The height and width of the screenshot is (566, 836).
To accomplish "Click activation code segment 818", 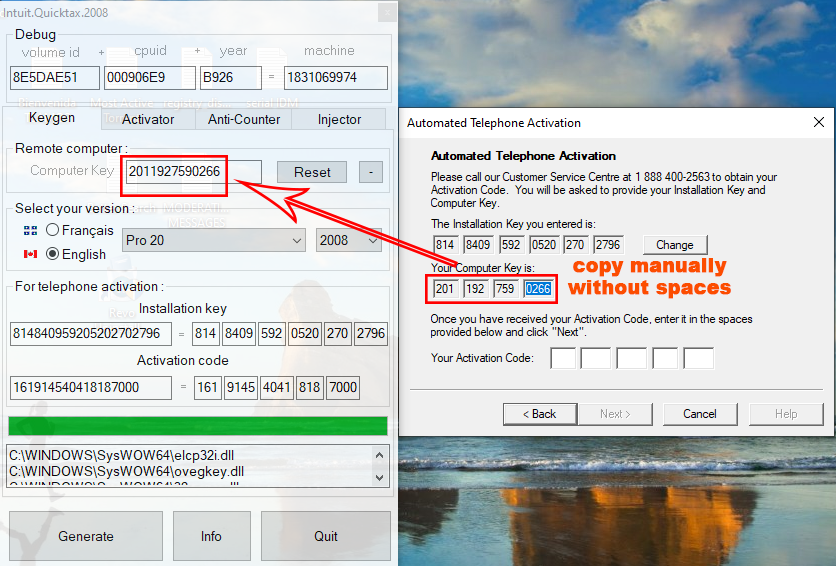I will (309, 387).
